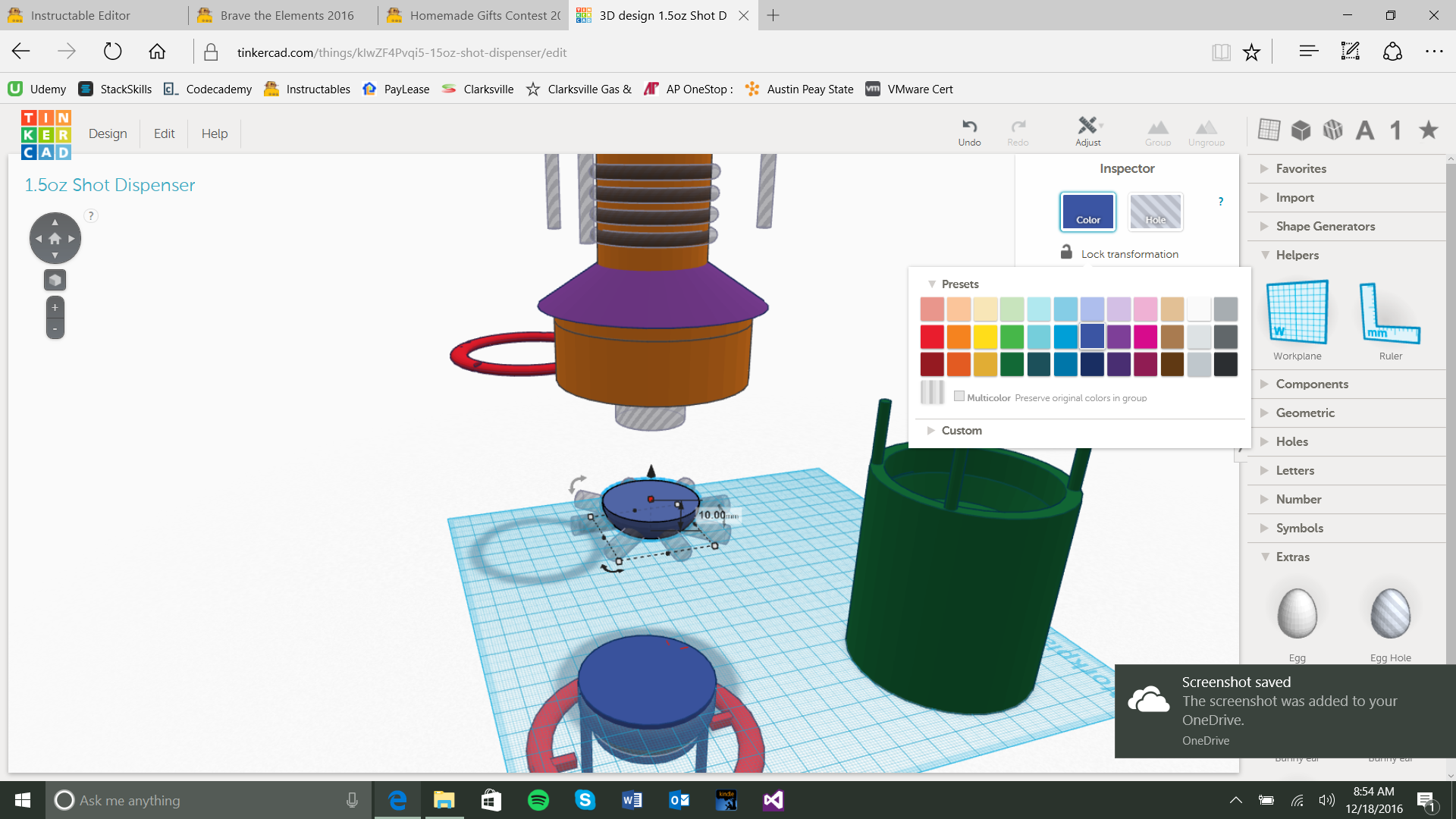Click the Redo arrow icon
Viewport: 1456px width, 819px height.
(1018, 126)
